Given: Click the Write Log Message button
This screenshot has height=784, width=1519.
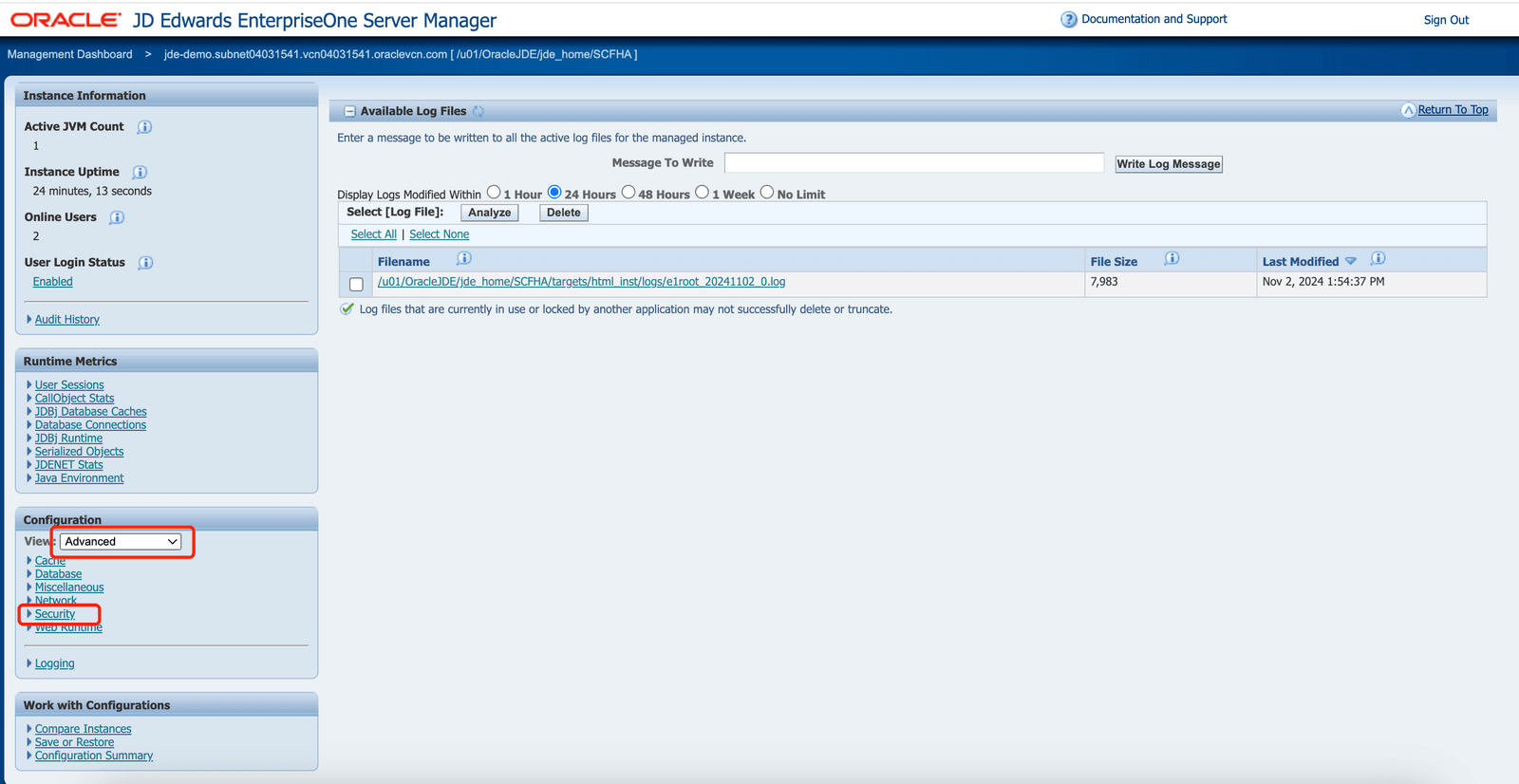Looking at the screenshot, I should pos(1169,164).
